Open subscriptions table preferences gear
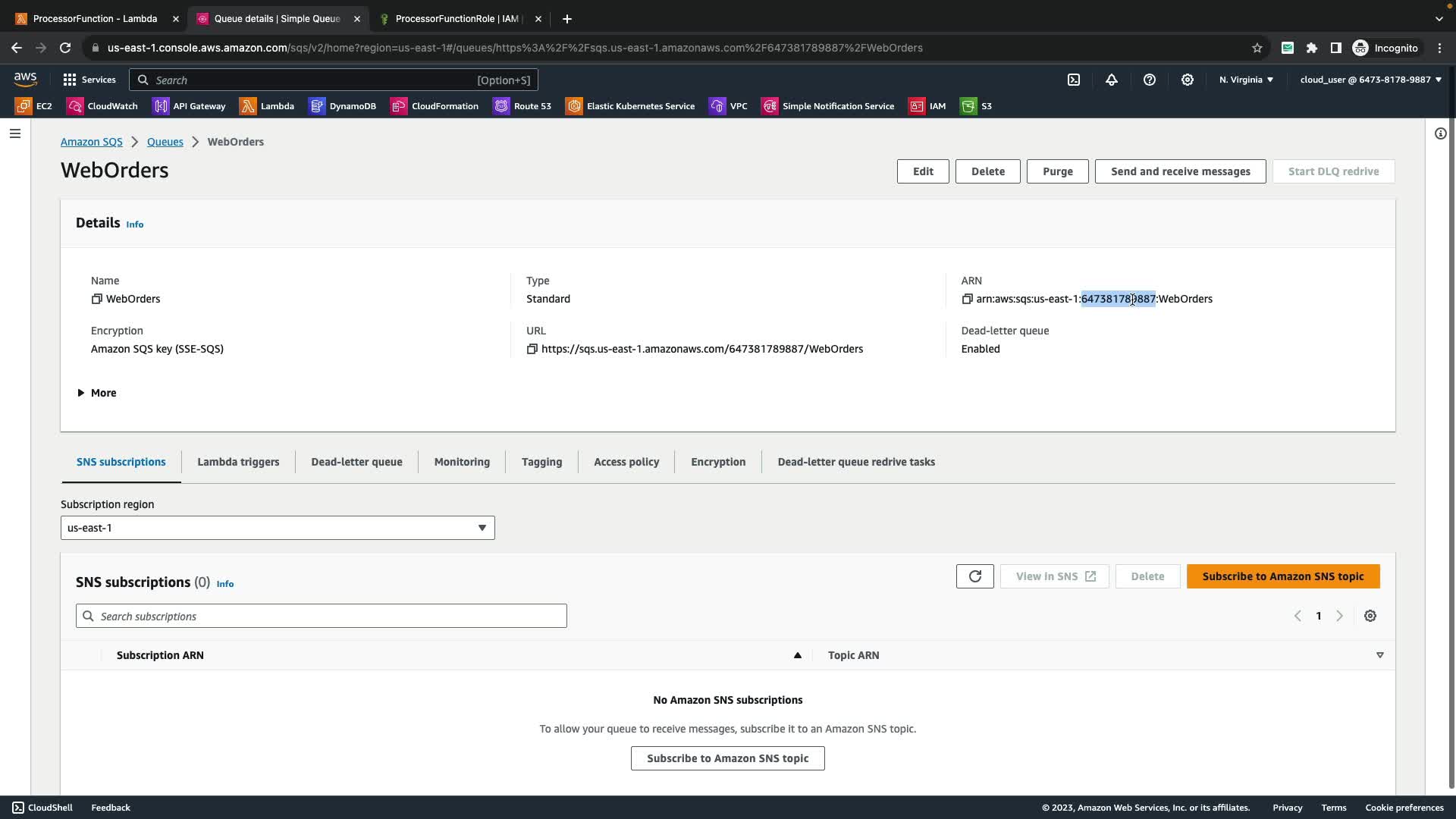Viewport: 1456px width, 819px height. pyautogui.click(x=1370, y=616)
